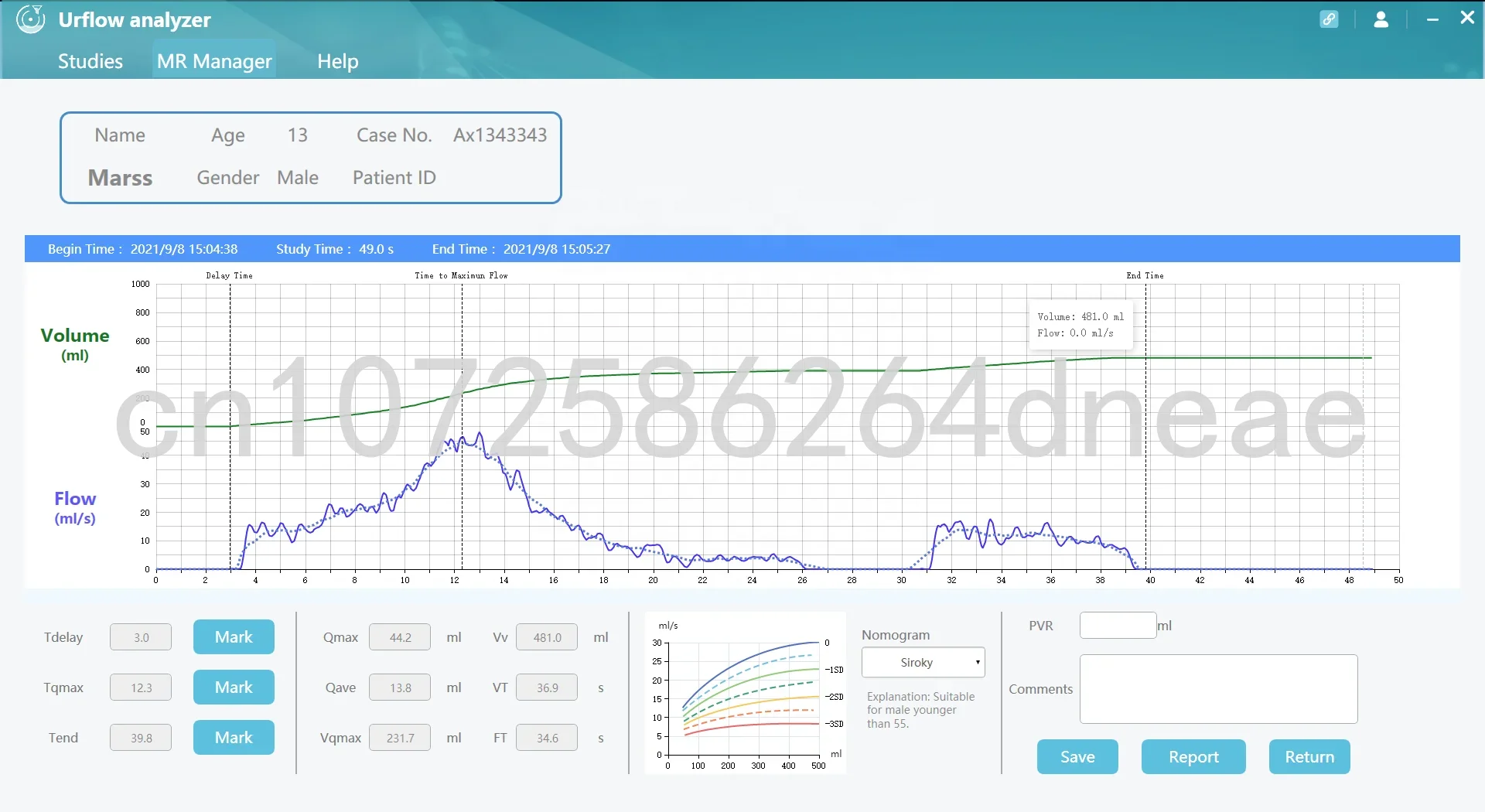Minimize the Urflow analyzer window
This screenshot has height=812, width=1485.
pos(1432,19)
